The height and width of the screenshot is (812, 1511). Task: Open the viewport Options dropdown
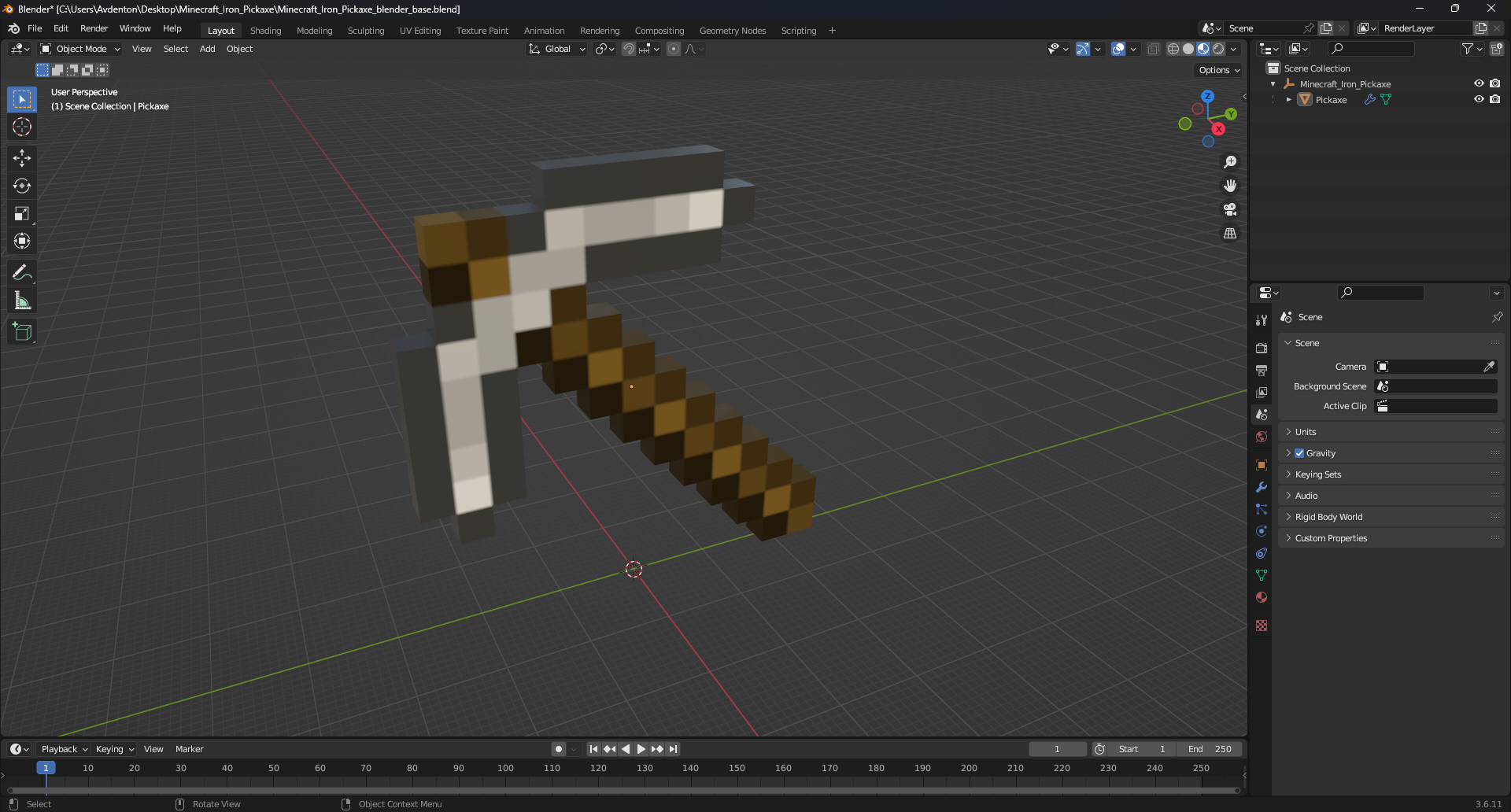(1219, 70)
